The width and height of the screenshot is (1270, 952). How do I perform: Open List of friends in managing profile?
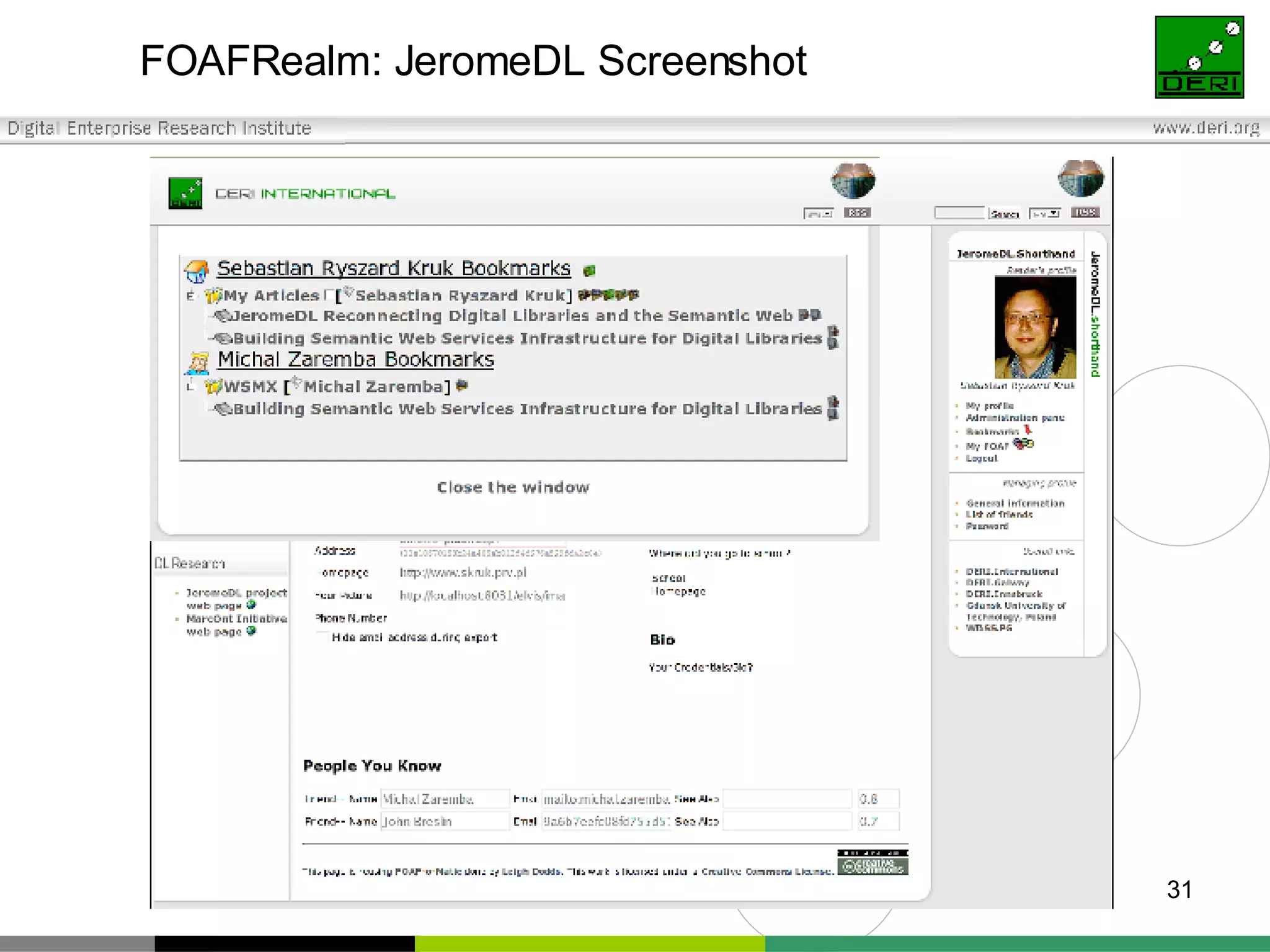pyautogui.click(x=999, y=514)
